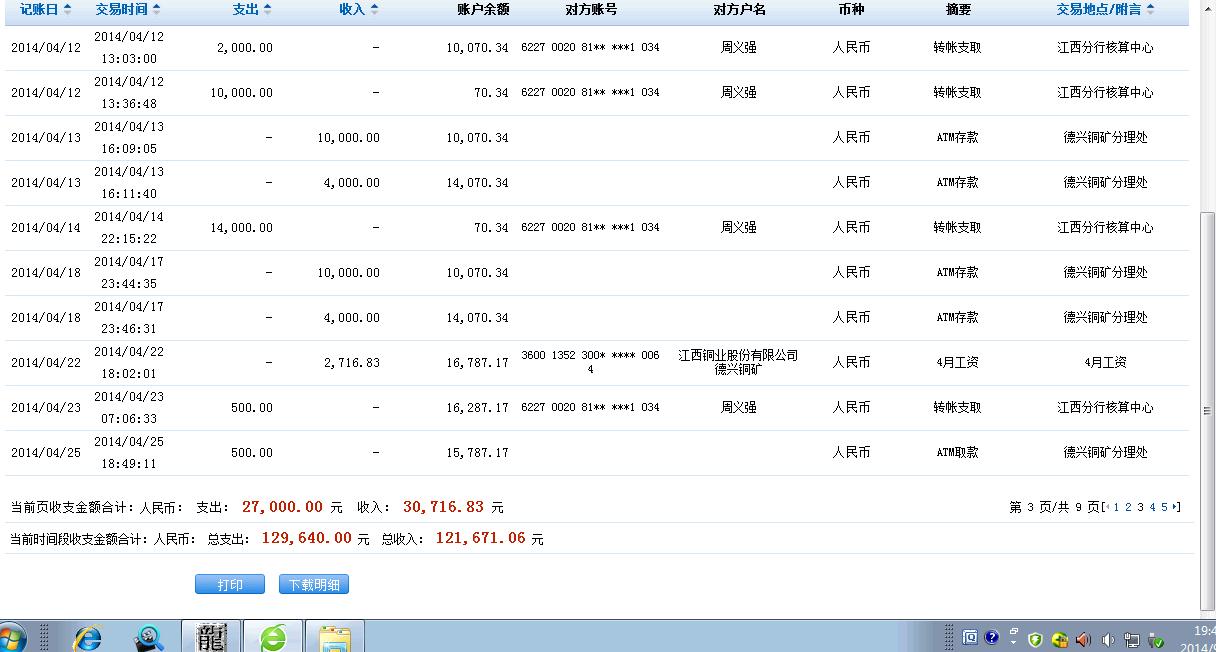The image size is (1216, 652).
Task: Open the Windows Start button
Action: (x=11, y=638)
